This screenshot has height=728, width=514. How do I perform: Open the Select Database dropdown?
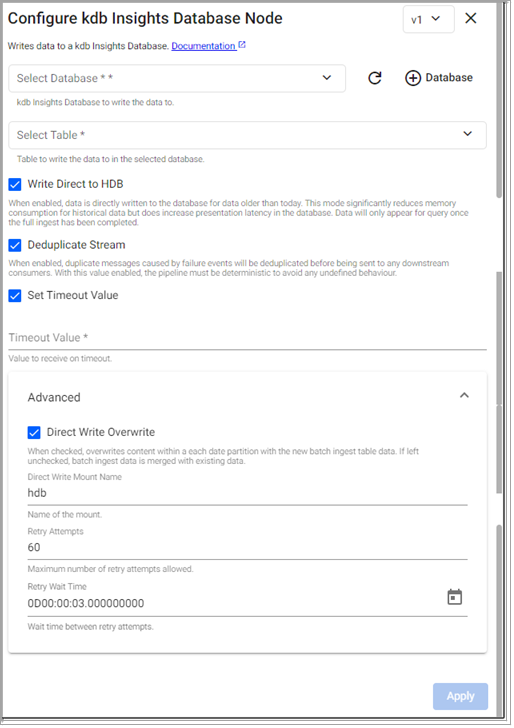click(177, 78)
